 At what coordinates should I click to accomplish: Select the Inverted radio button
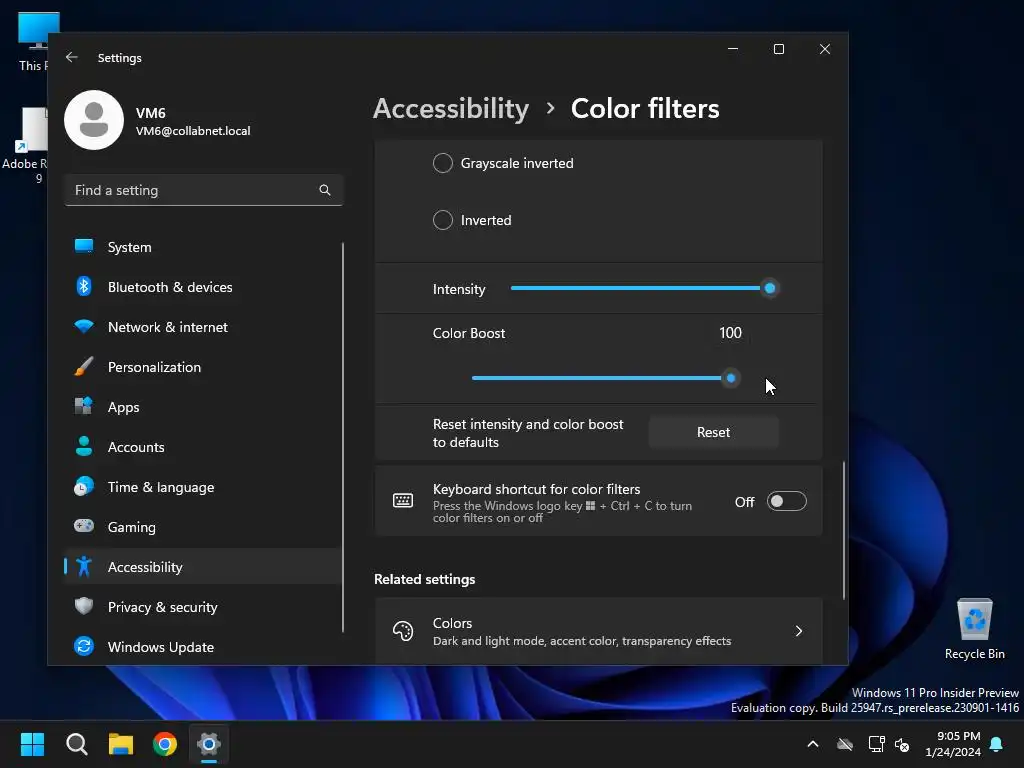443,220
